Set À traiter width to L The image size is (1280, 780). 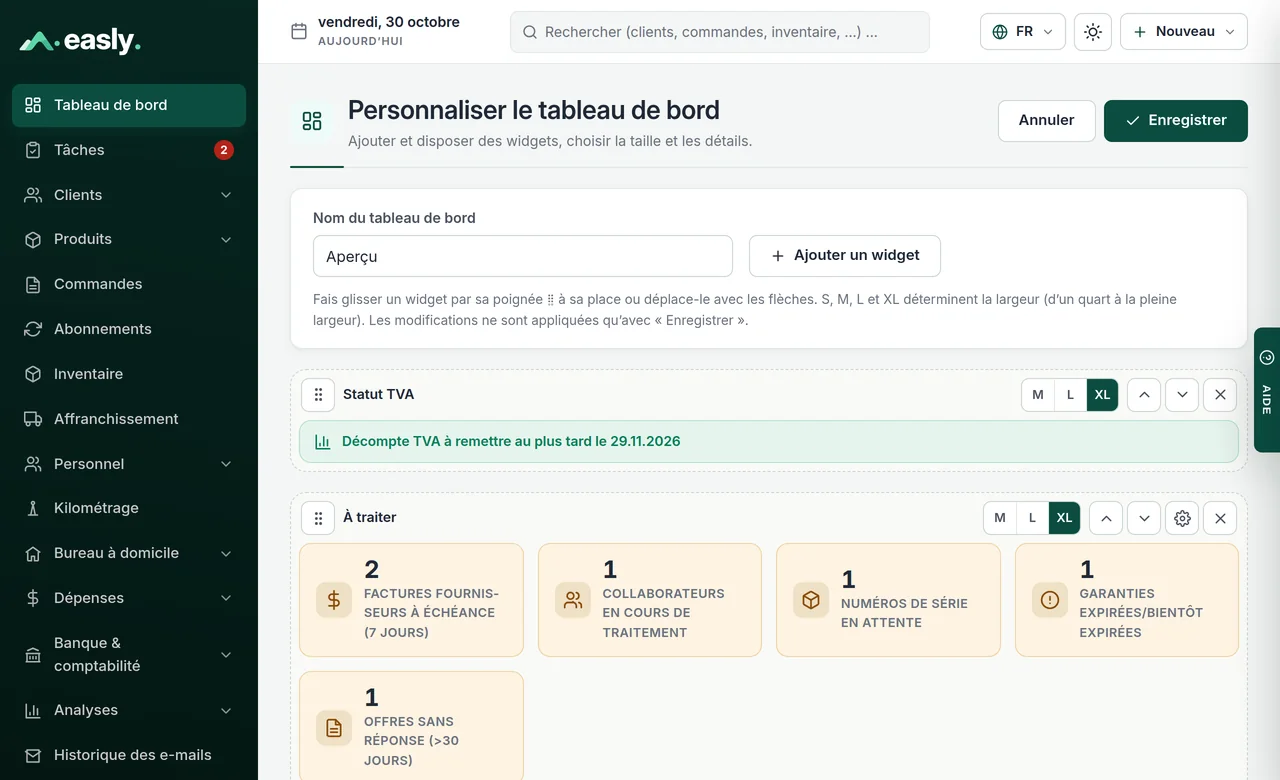(1032, 518)
